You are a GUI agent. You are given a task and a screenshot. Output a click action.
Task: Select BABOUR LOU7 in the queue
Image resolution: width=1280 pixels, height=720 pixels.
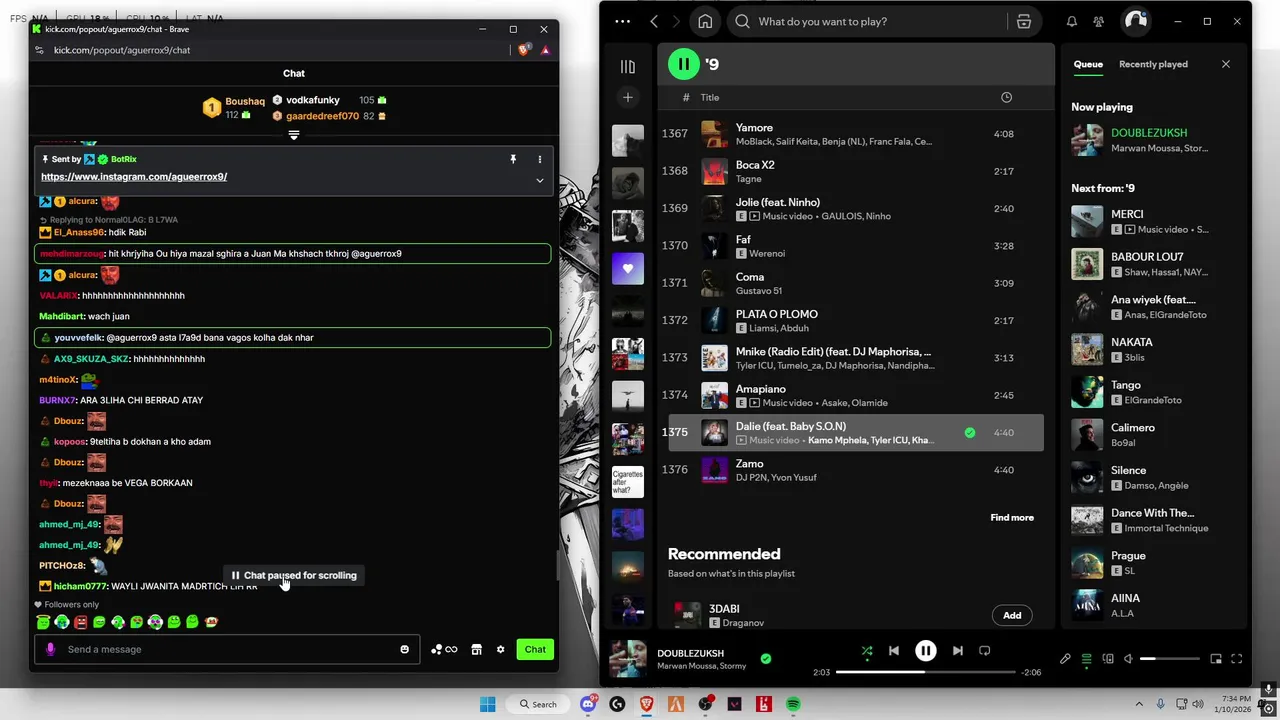click(1155, 264)
